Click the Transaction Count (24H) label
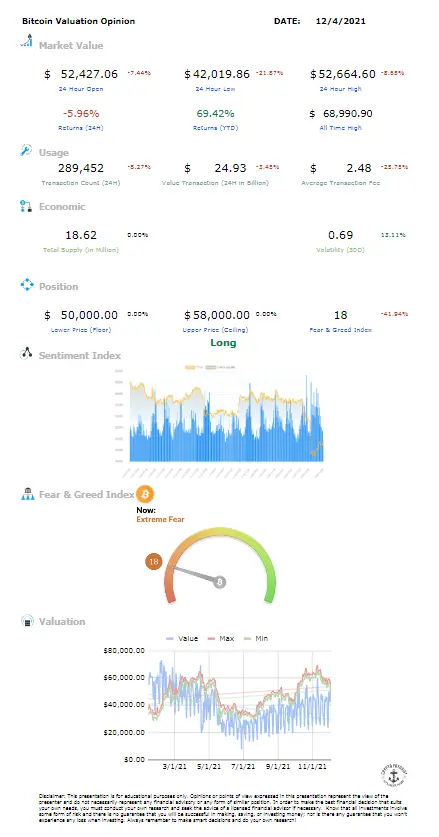Viewport: 439px width, 837px height. click(81, 183)
